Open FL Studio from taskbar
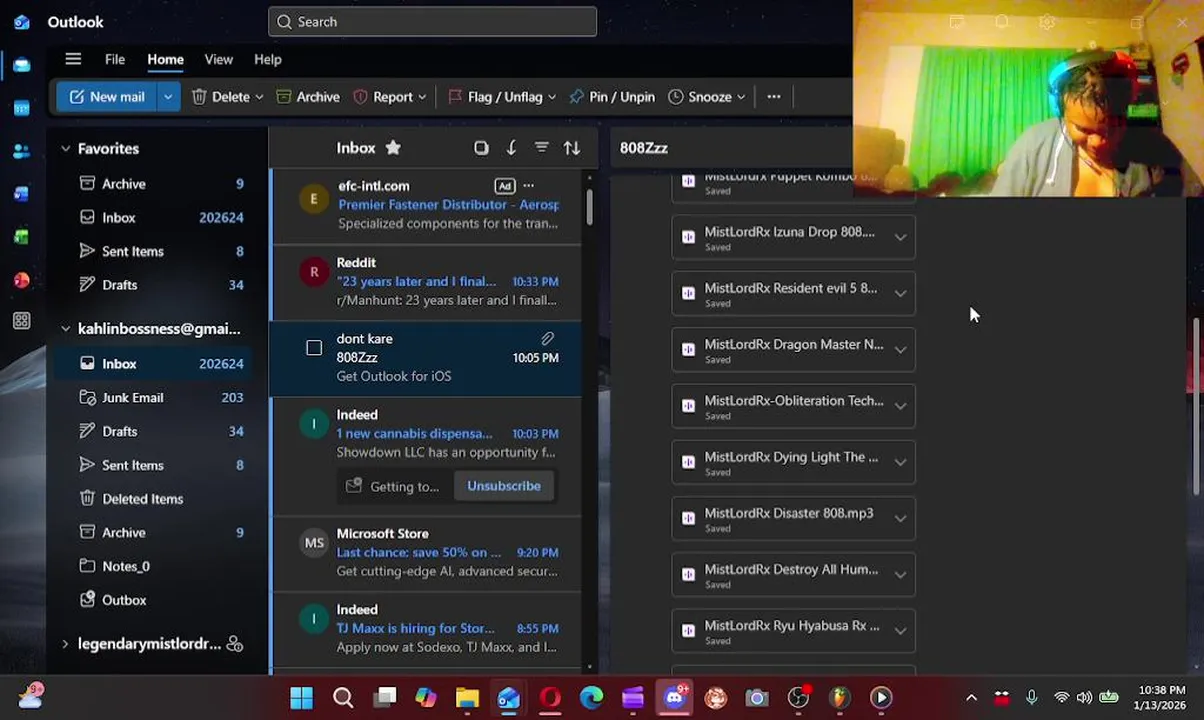The height and width of the screenshot is (720, 1204). (x=839, y=697)
